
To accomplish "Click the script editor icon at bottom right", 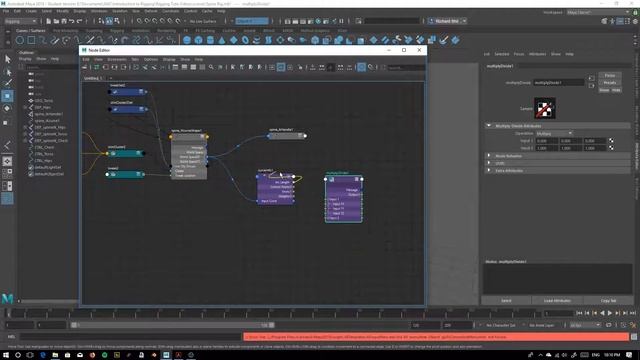I will (x=634, y=337).
